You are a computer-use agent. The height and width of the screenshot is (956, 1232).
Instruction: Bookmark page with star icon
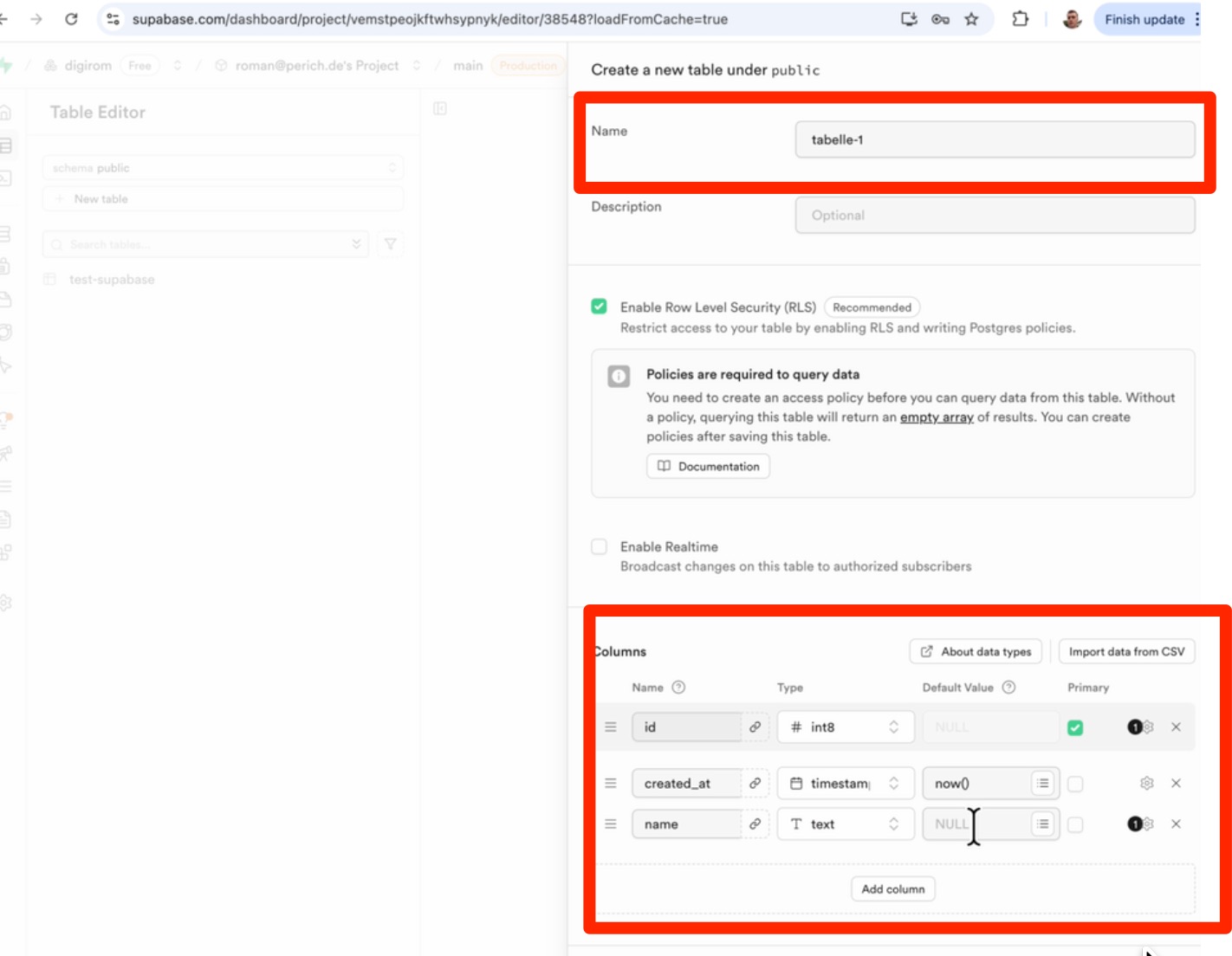point(971,19)
